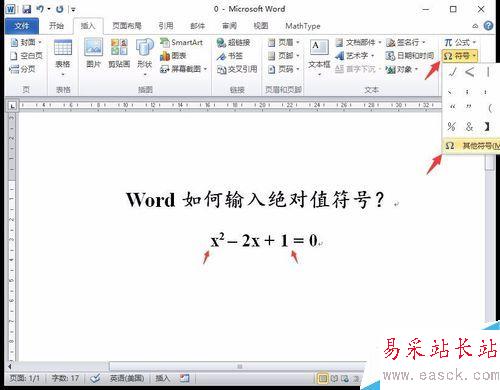Switch to full screen reading view
The width and height of the screenshot is (500, 390).
(x=334, y=378)
